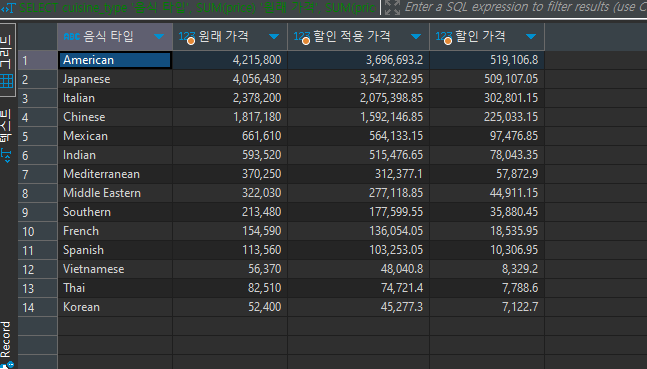The width and height of the screenshot is (647, 369).
Task: Switch to the 텍스트 side tab
Action: point(7,135)
